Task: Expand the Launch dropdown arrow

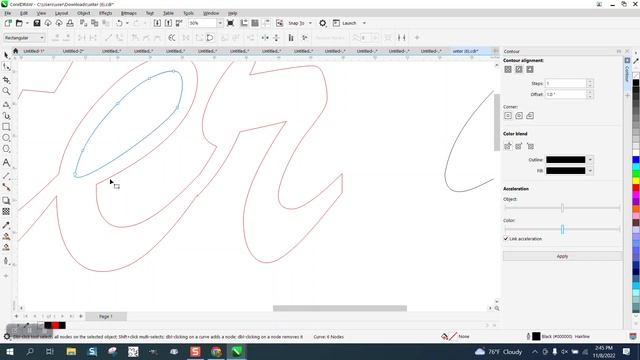Action: click(x=364, y=23)
